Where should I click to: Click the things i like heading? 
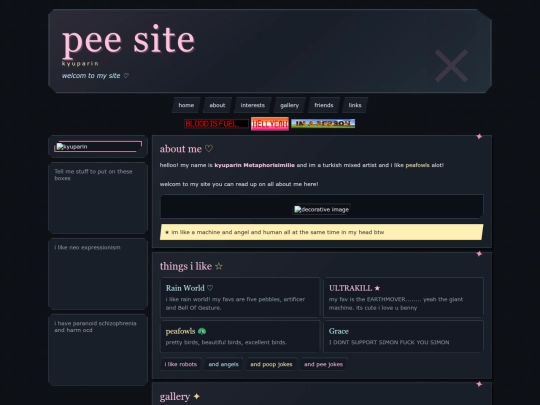coord(186,266)
